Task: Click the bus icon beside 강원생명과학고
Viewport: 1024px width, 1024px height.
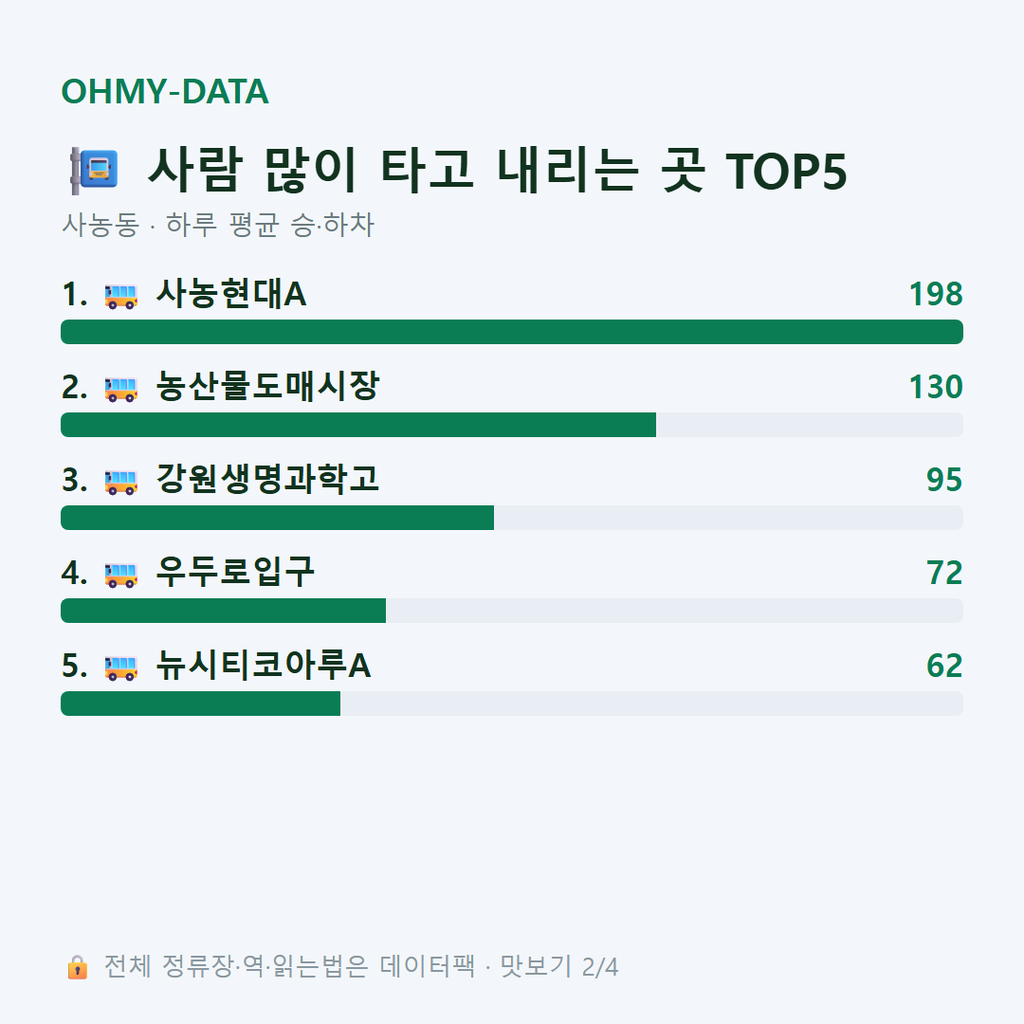Action: [121, 482]
